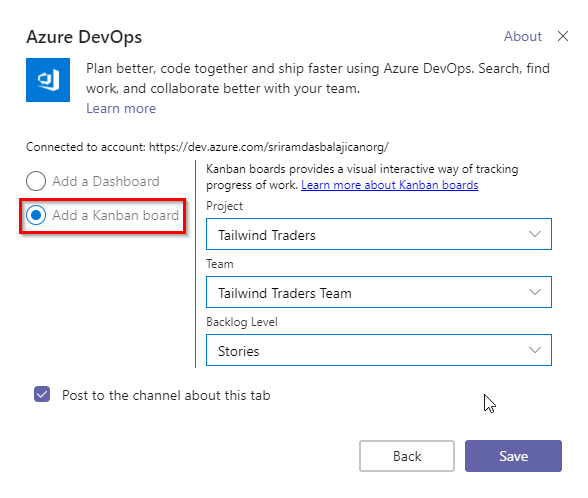Click the Team dropdown chevron arrow
The height and width of the screenshot is (498, 588).
coord(534,292)
